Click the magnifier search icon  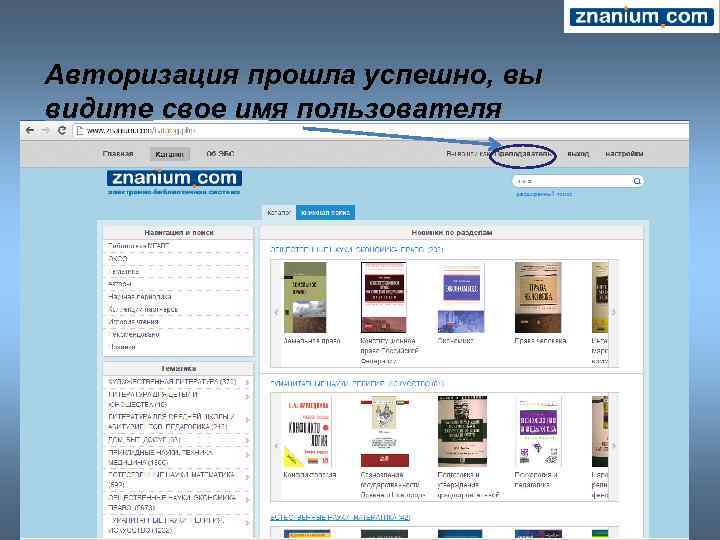click(637, 181)
